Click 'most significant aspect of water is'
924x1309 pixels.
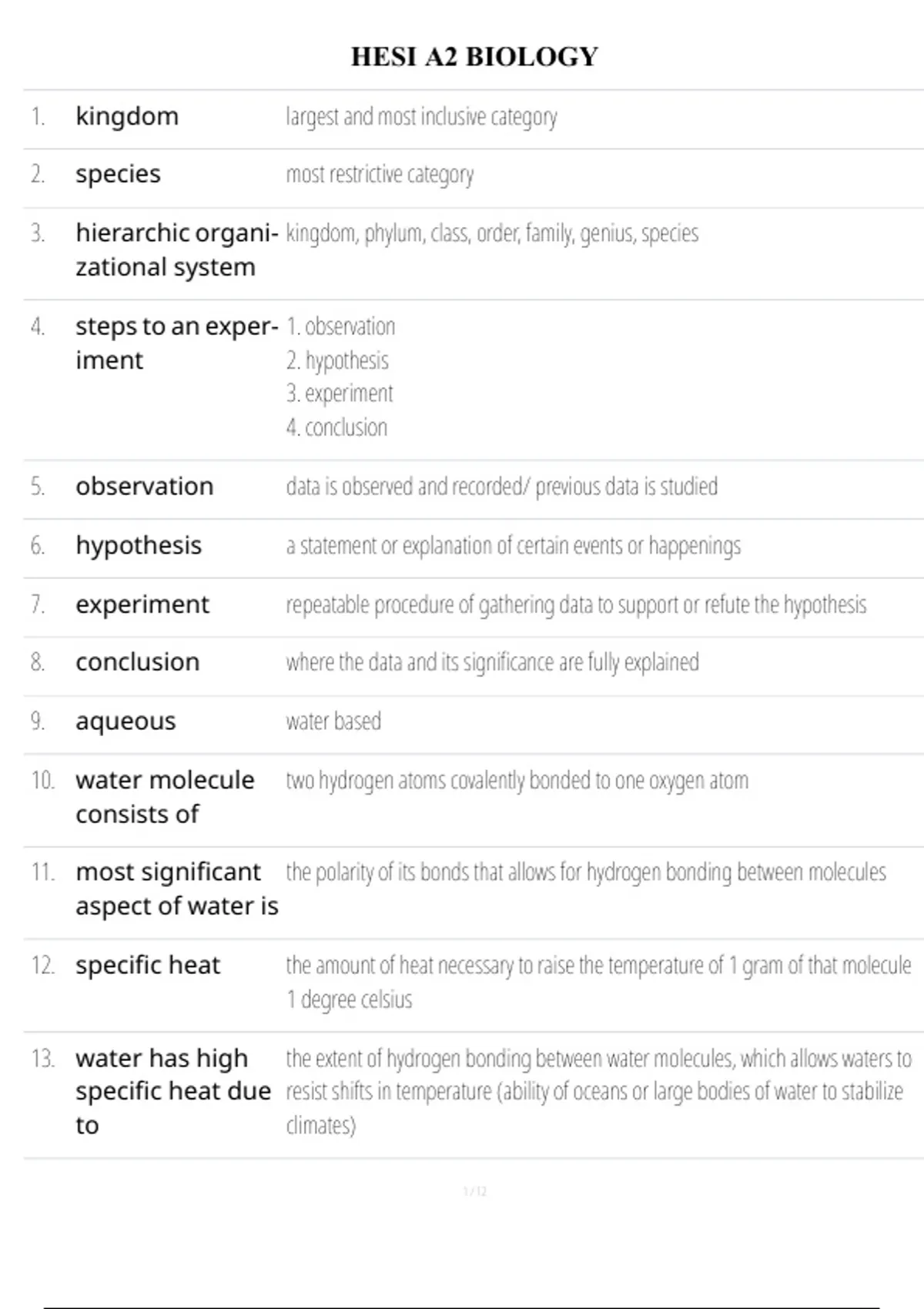pyautogui.click(x=176, y=889)
